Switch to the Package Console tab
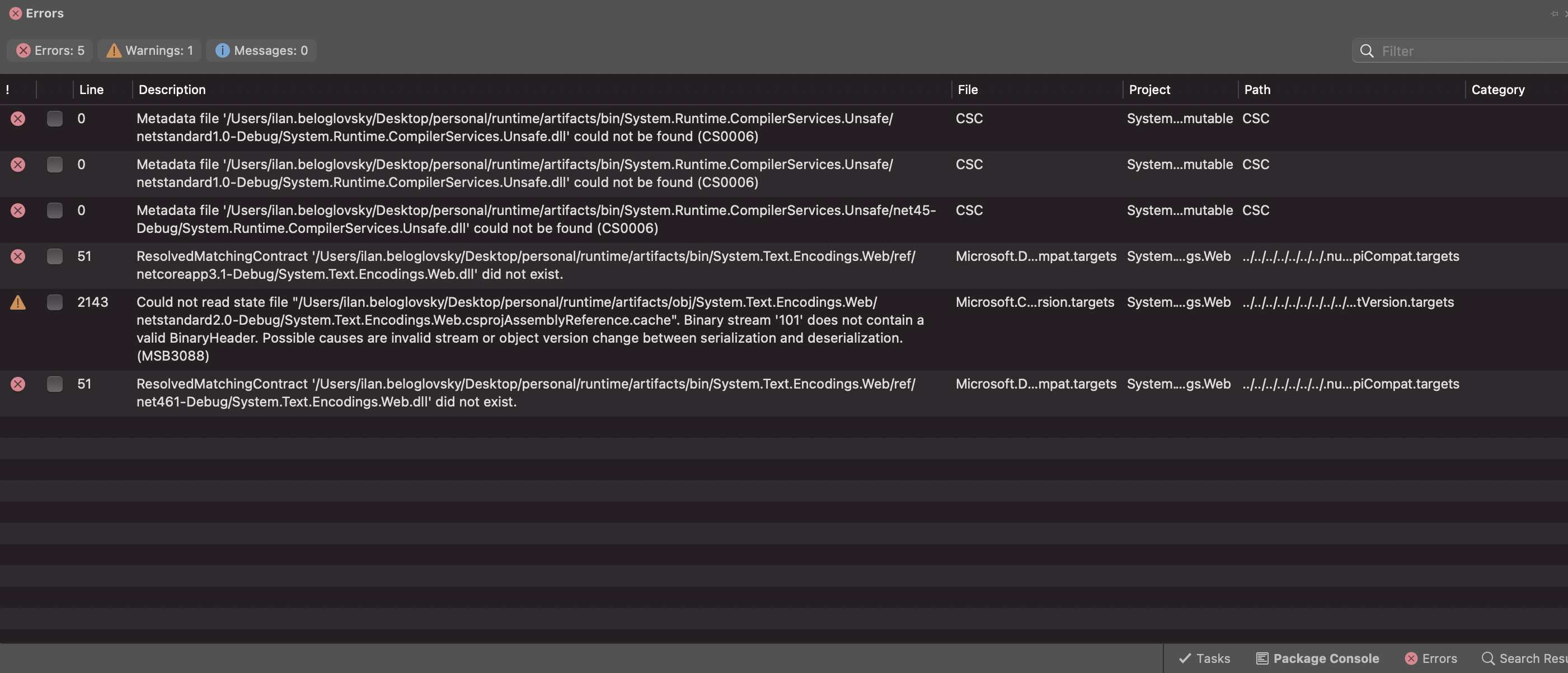 tap(1317, 658)
